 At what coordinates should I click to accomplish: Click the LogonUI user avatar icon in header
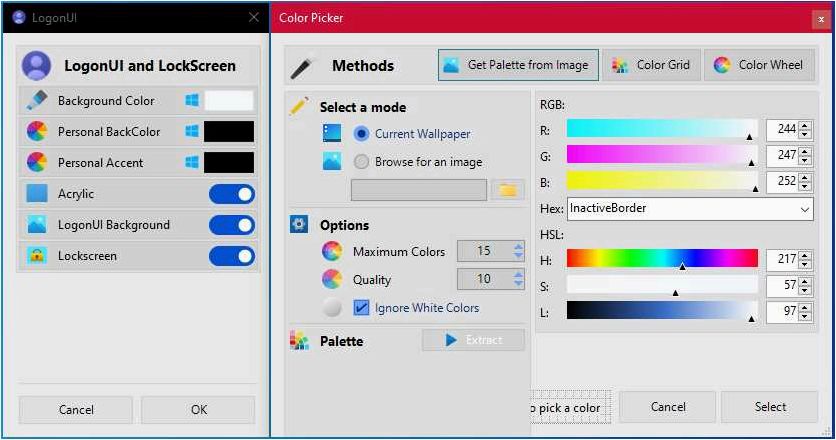36,66
